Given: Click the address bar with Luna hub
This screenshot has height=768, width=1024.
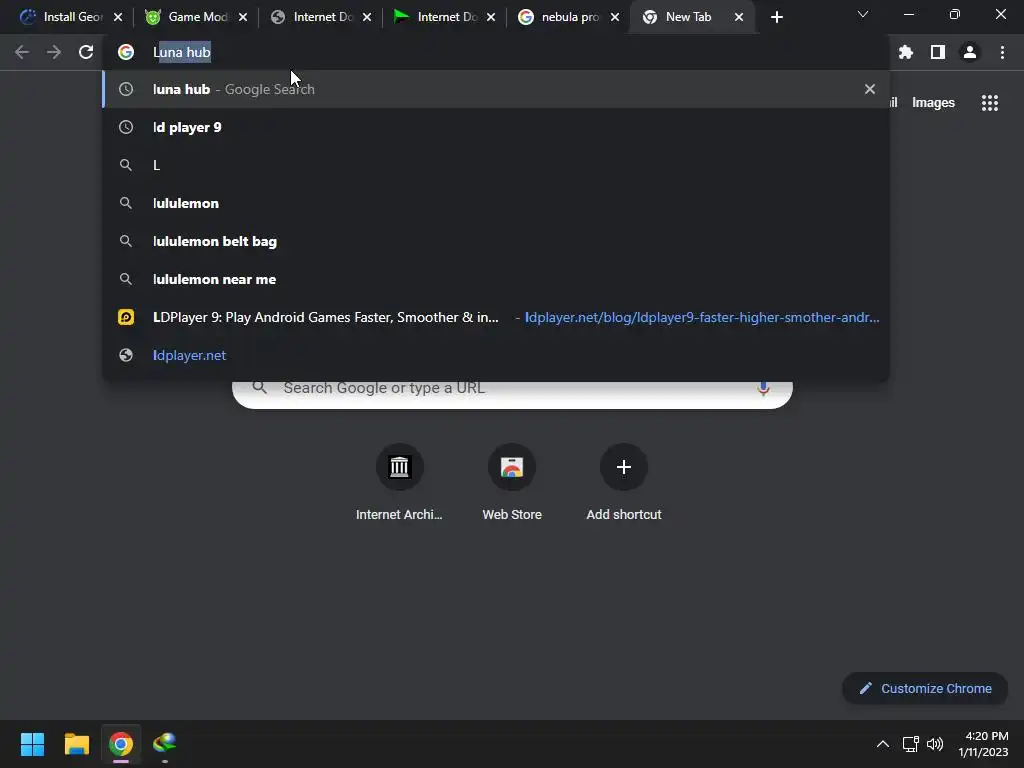Looking at the screenshot, I should [496, 52].
